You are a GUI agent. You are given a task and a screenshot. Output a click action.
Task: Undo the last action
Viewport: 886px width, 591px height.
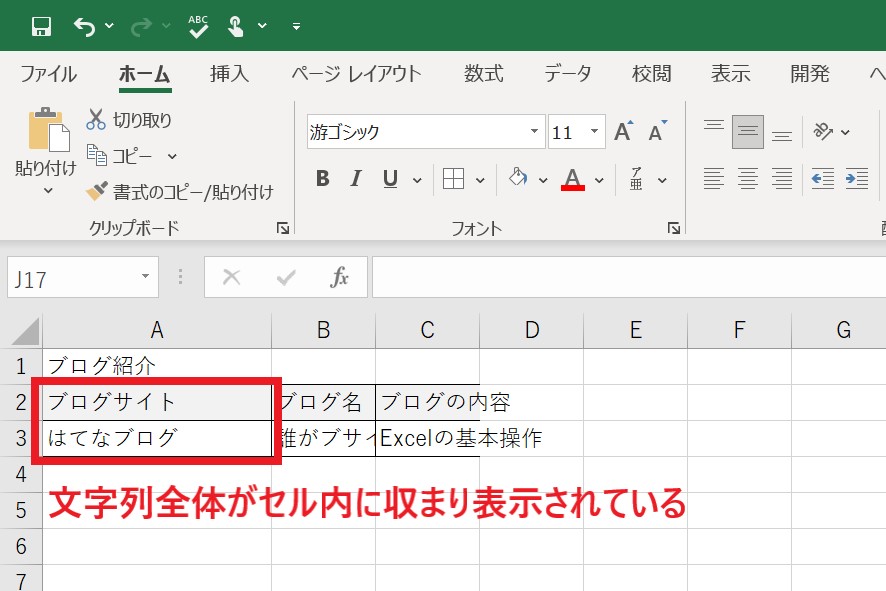pos(84,26)
